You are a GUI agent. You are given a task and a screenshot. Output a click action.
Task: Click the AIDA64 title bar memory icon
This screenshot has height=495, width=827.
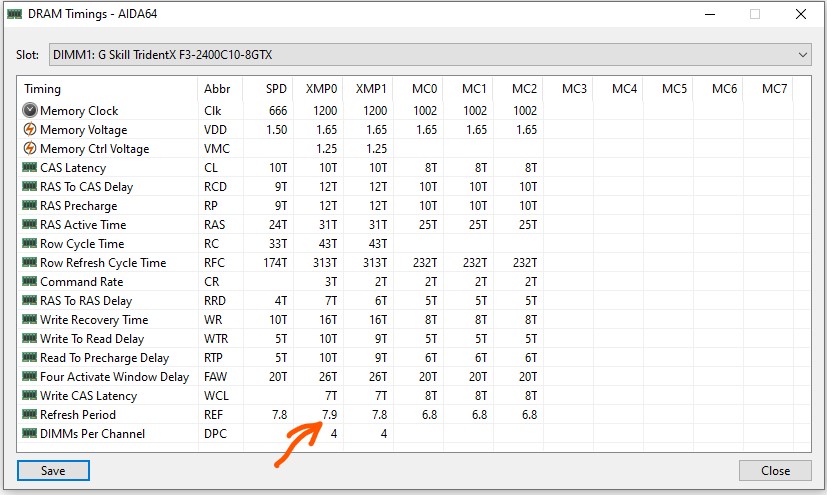(14, 14)
